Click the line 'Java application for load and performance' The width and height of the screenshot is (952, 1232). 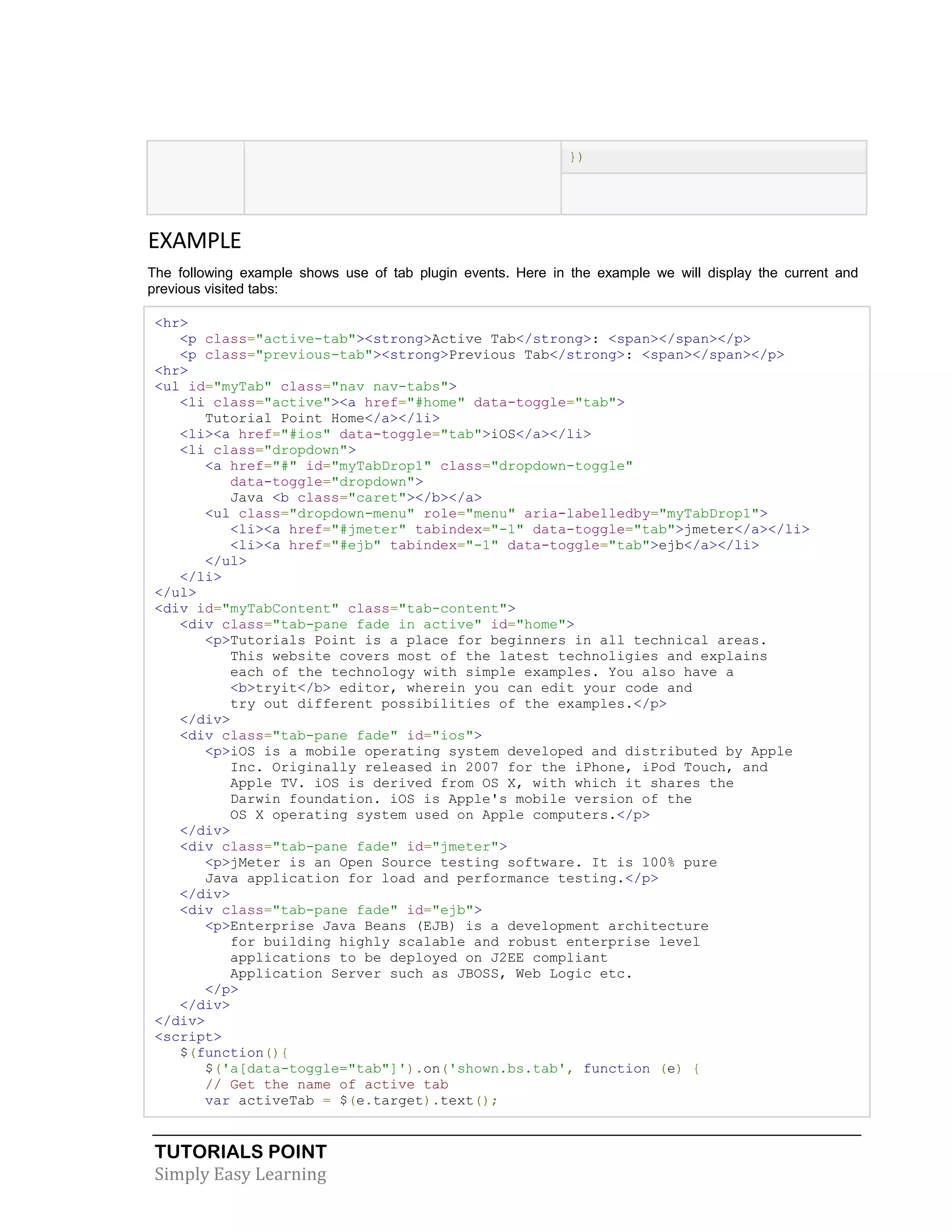(431, 878)
